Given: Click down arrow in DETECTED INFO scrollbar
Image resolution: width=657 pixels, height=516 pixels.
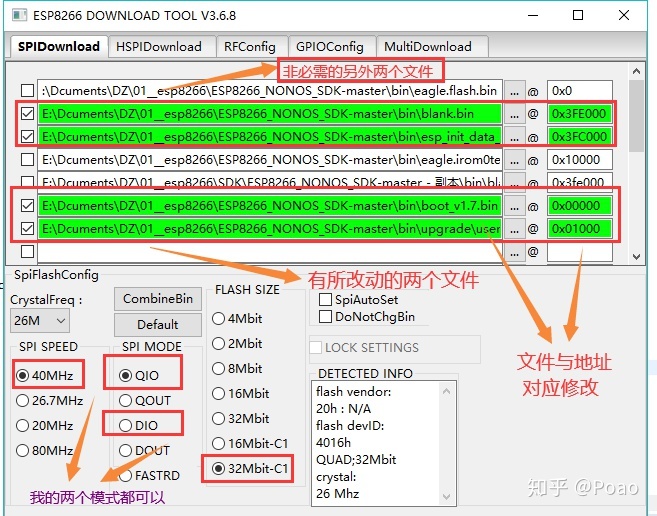Looking at the screenshot, I should point(447,497).
